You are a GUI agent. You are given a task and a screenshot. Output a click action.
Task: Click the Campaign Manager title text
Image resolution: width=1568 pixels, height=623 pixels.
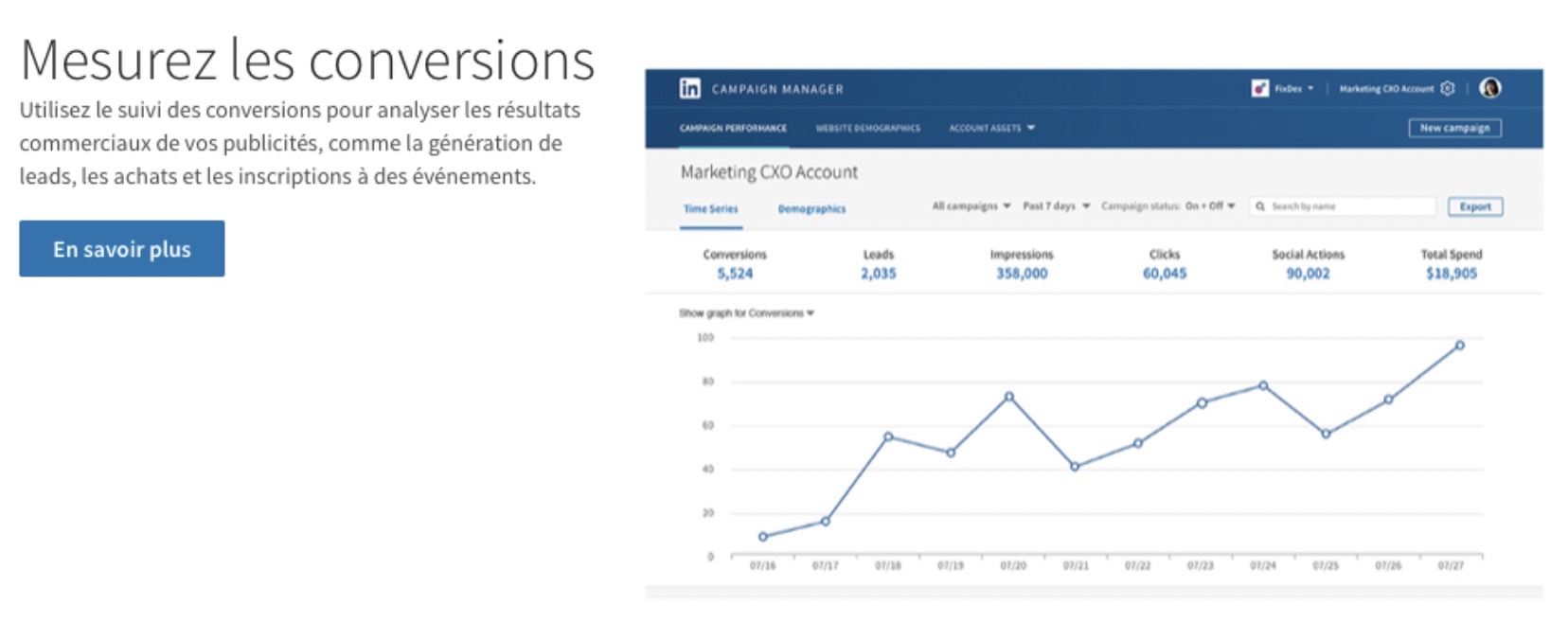pos(777,89)
